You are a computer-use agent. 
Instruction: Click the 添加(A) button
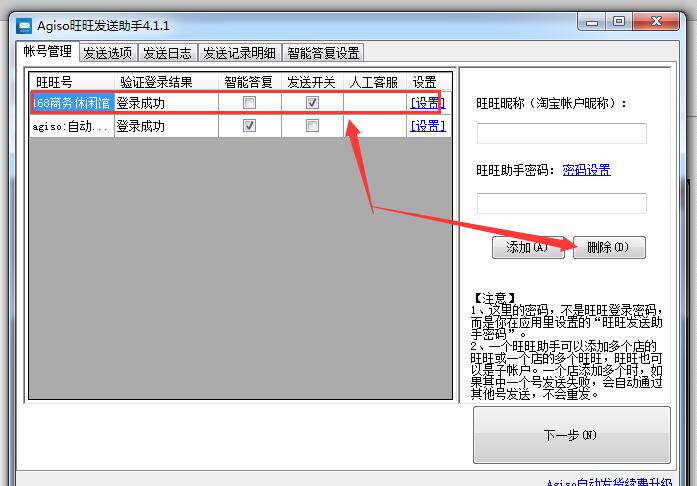(528, 247)
